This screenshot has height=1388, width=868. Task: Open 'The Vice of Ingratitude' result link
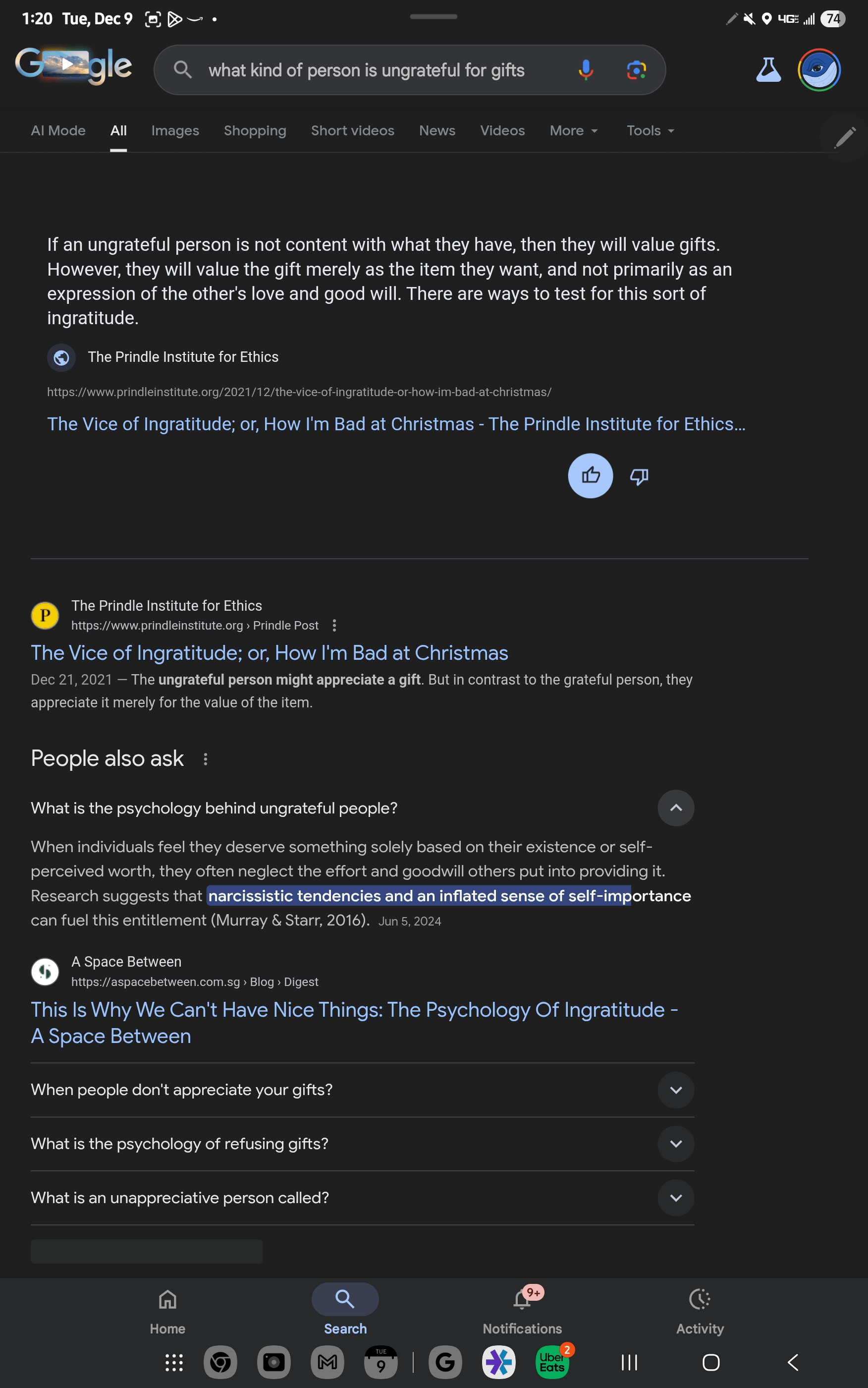click(x=269, y=653)
